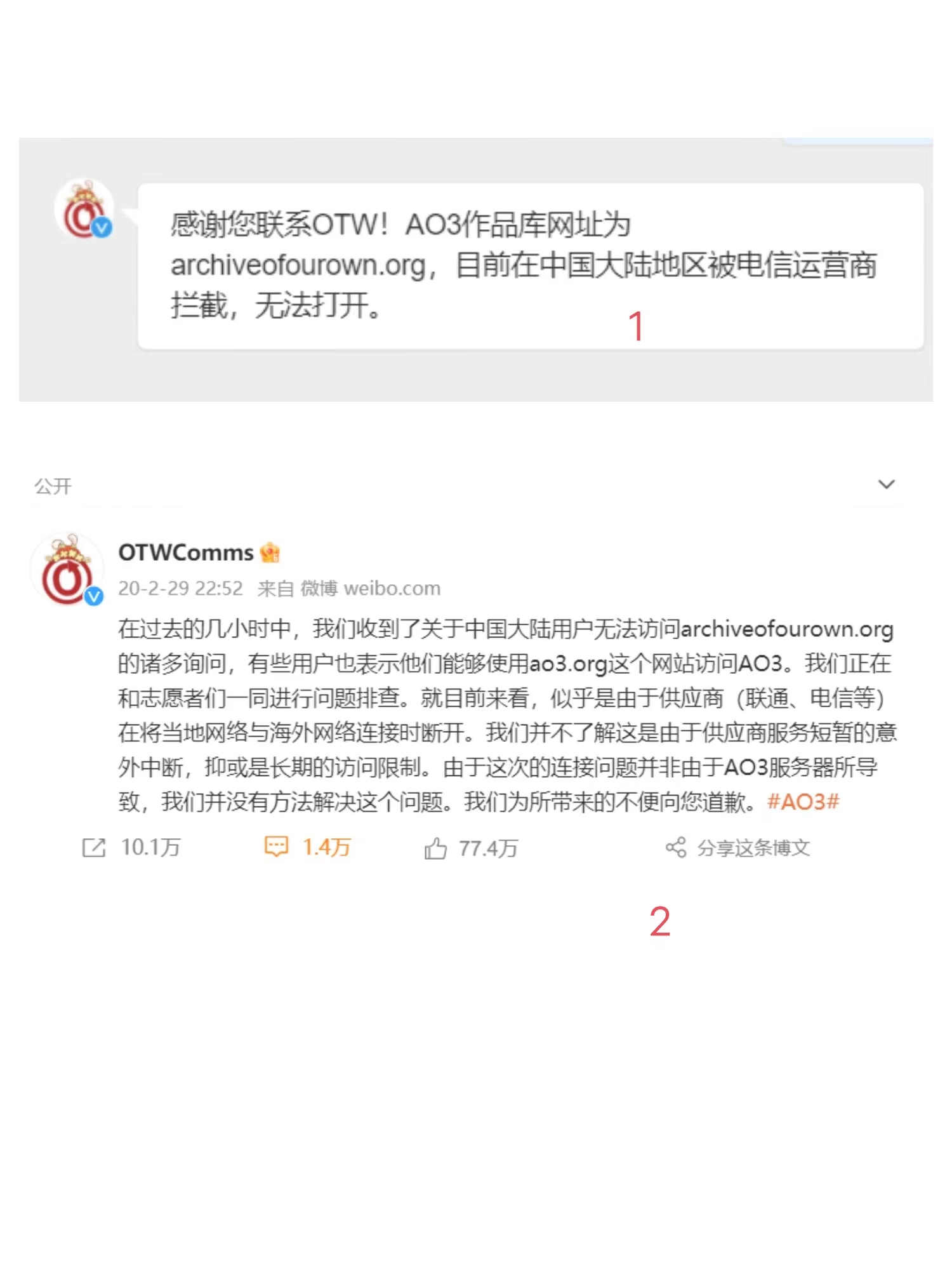
Task: Open the #AO3# hashtag topic
Action: [803, 802]
